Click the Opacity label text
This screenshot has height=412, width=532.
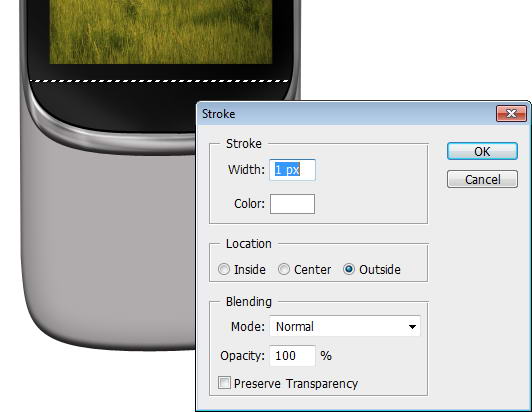[x=242, y=356]
